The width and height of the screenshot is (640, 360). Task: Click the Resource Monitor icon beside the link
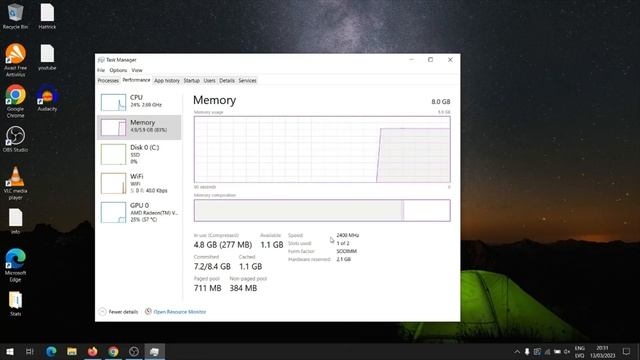(x=148, y=311)
